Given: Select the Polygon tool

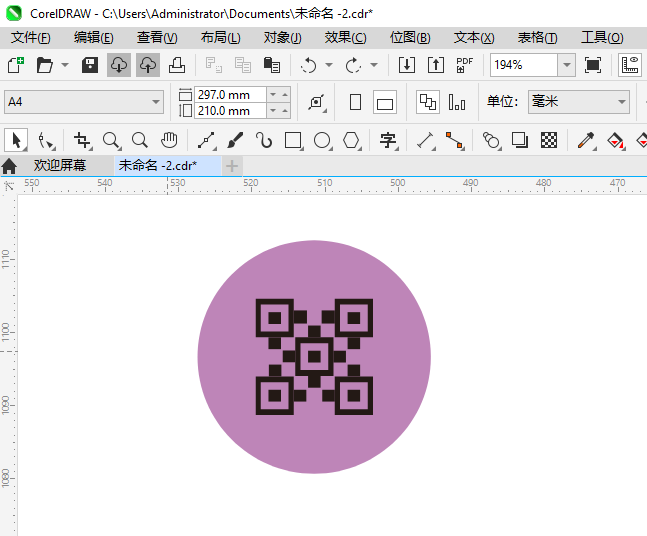Looking at the screenshot, I should tap(352, 141).
